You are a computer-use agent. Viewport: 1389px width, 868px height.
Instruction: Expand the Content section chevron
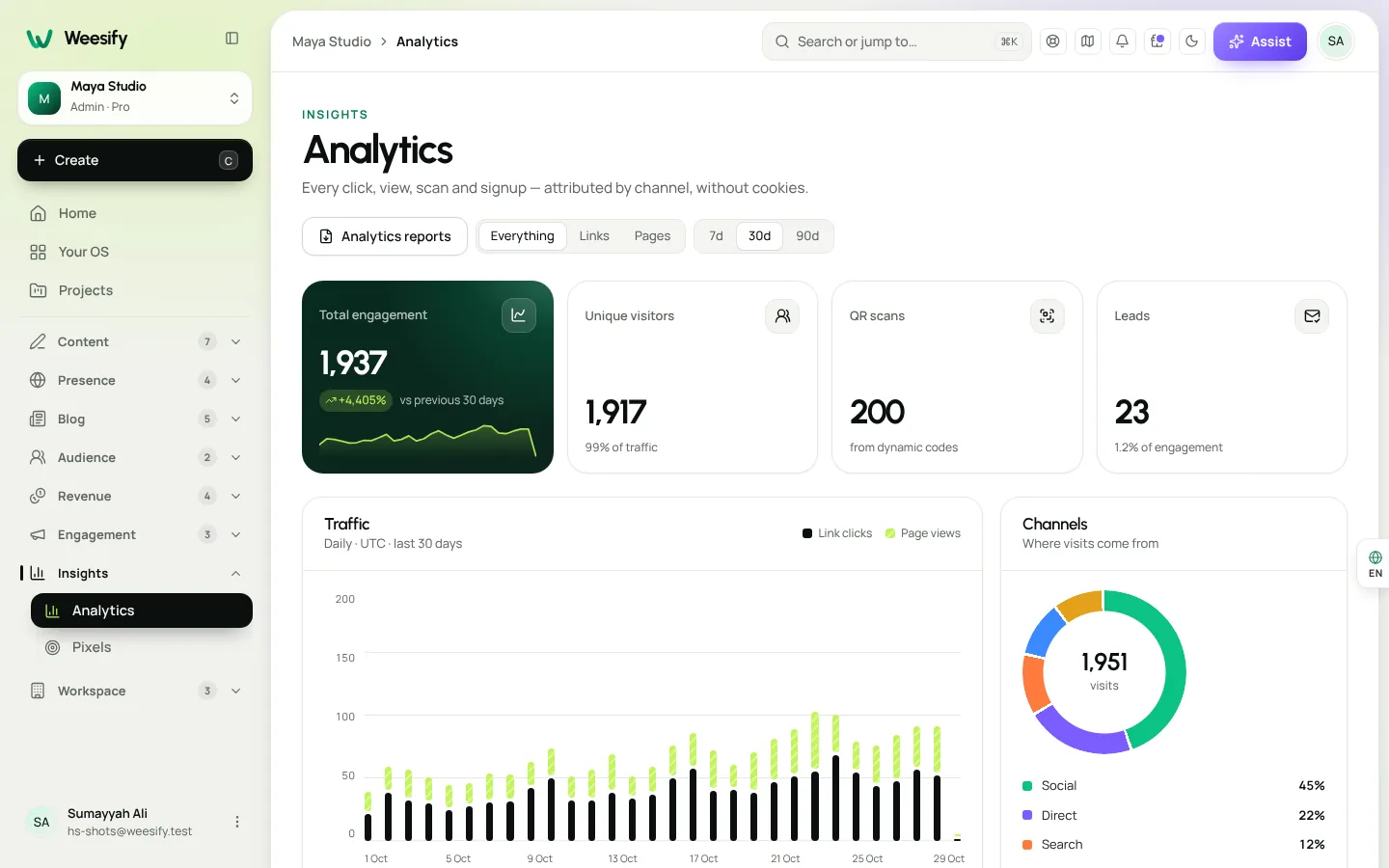click(x=235, y=341)
